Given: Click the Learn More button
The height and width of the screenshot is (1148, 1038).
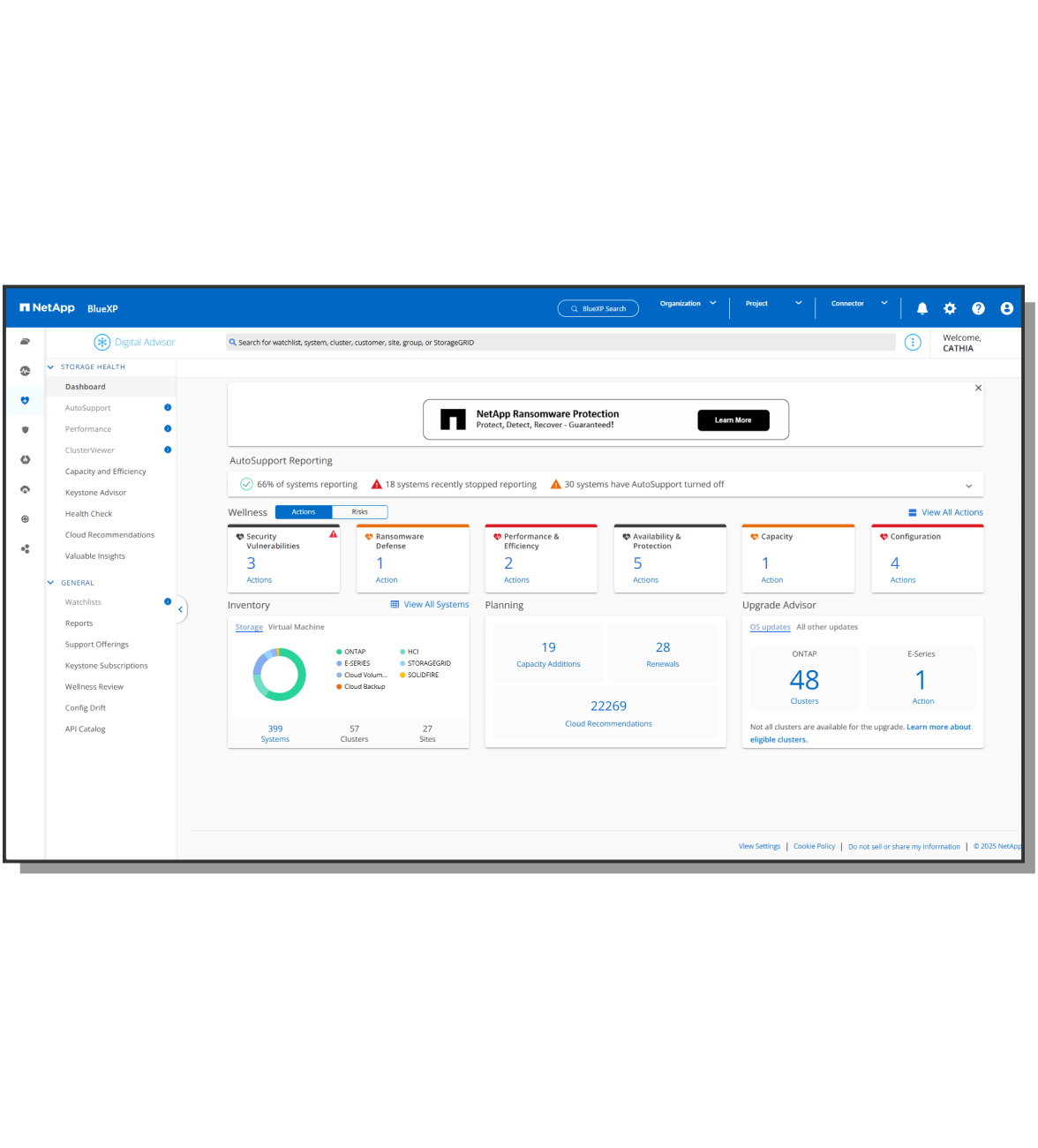Looking at the screenshot, I should 733,420.
